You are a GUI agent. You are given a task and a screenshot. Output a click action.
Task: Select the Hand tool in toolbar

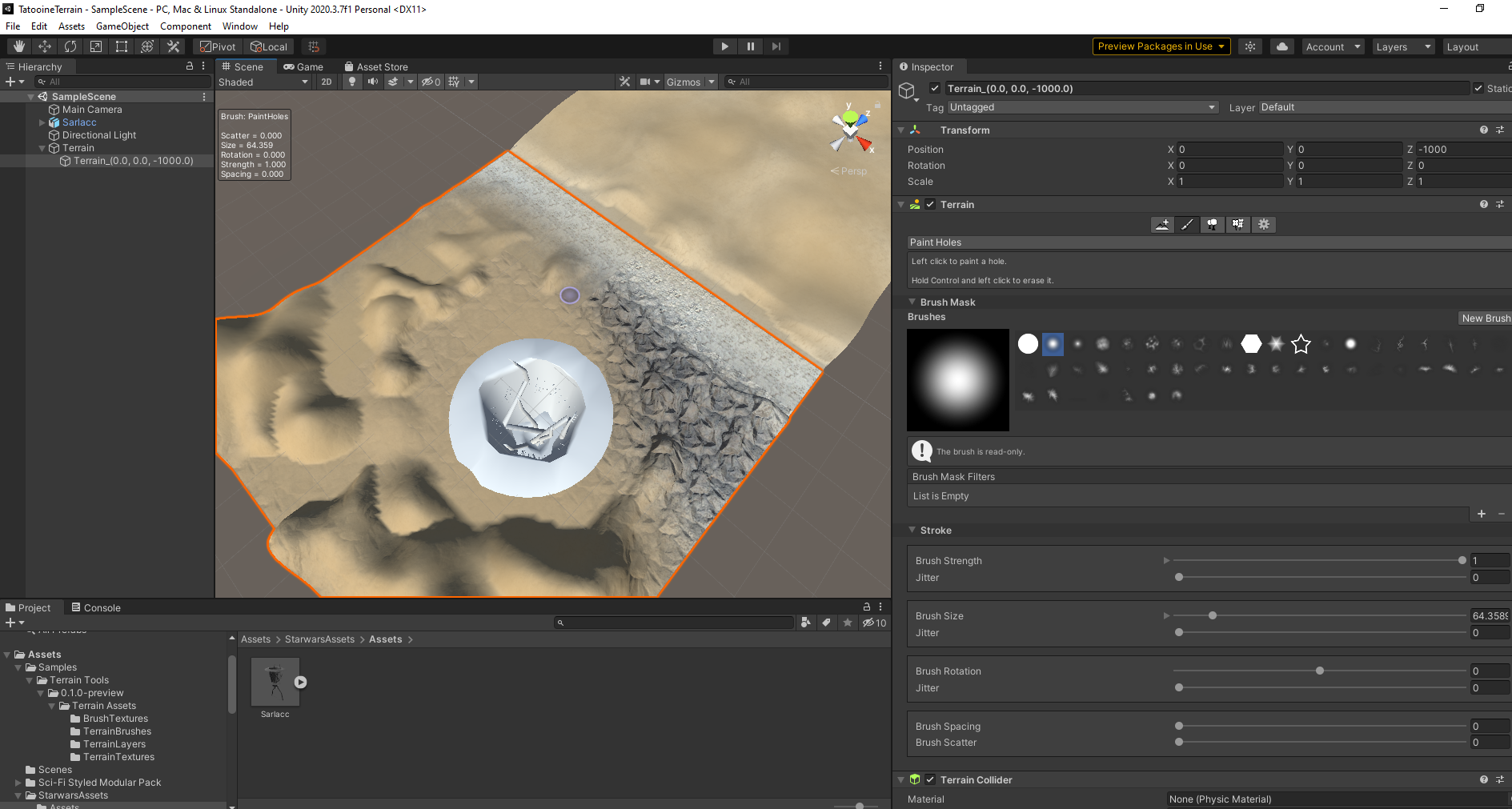click(x=19, y=46)
